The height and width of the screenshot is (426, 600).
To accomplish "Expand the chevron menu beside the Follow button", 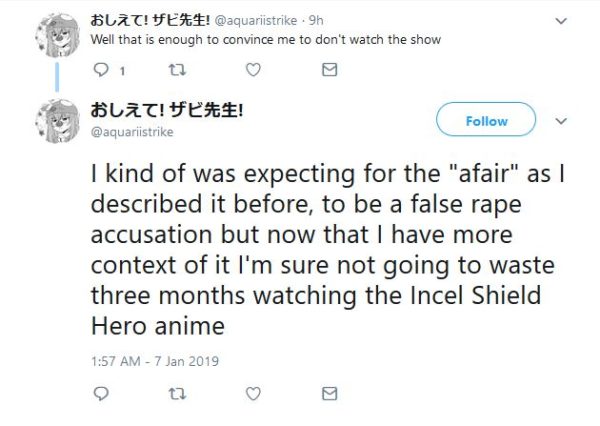I will click(x=561, y=121).
